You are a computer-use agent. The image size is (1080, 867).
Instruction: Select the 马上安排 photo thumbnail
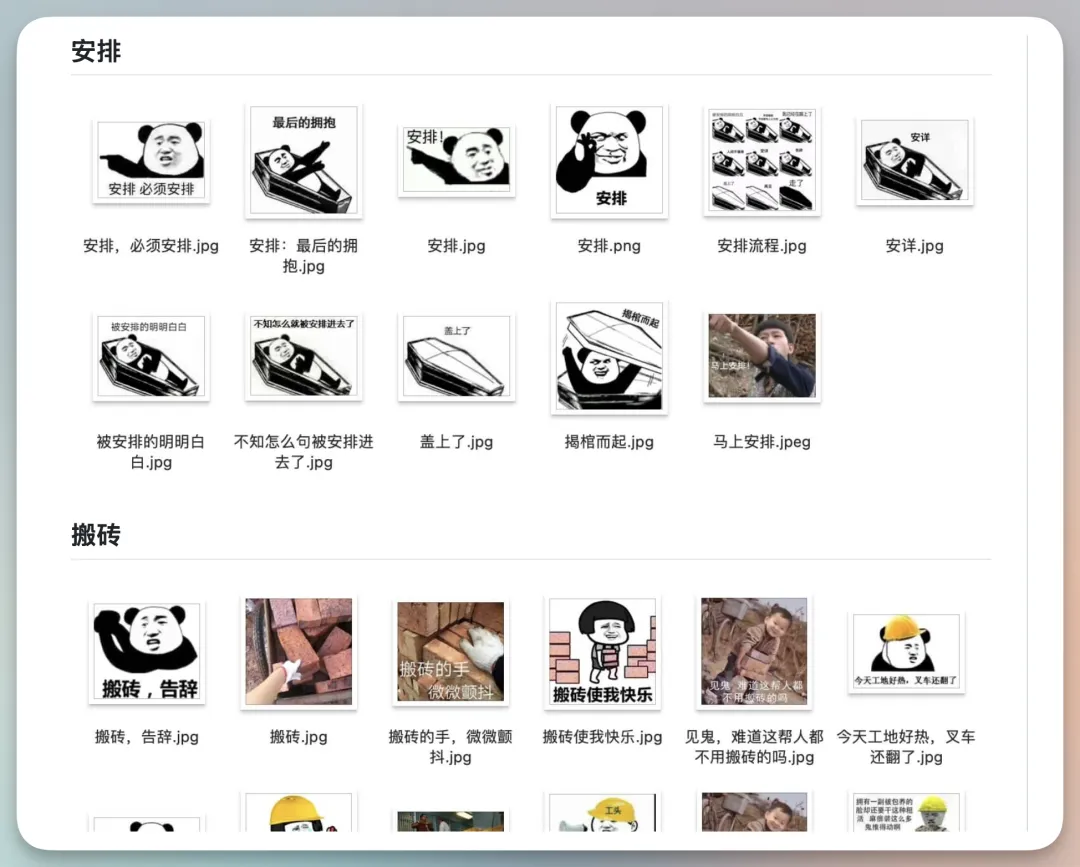point(762,357)
